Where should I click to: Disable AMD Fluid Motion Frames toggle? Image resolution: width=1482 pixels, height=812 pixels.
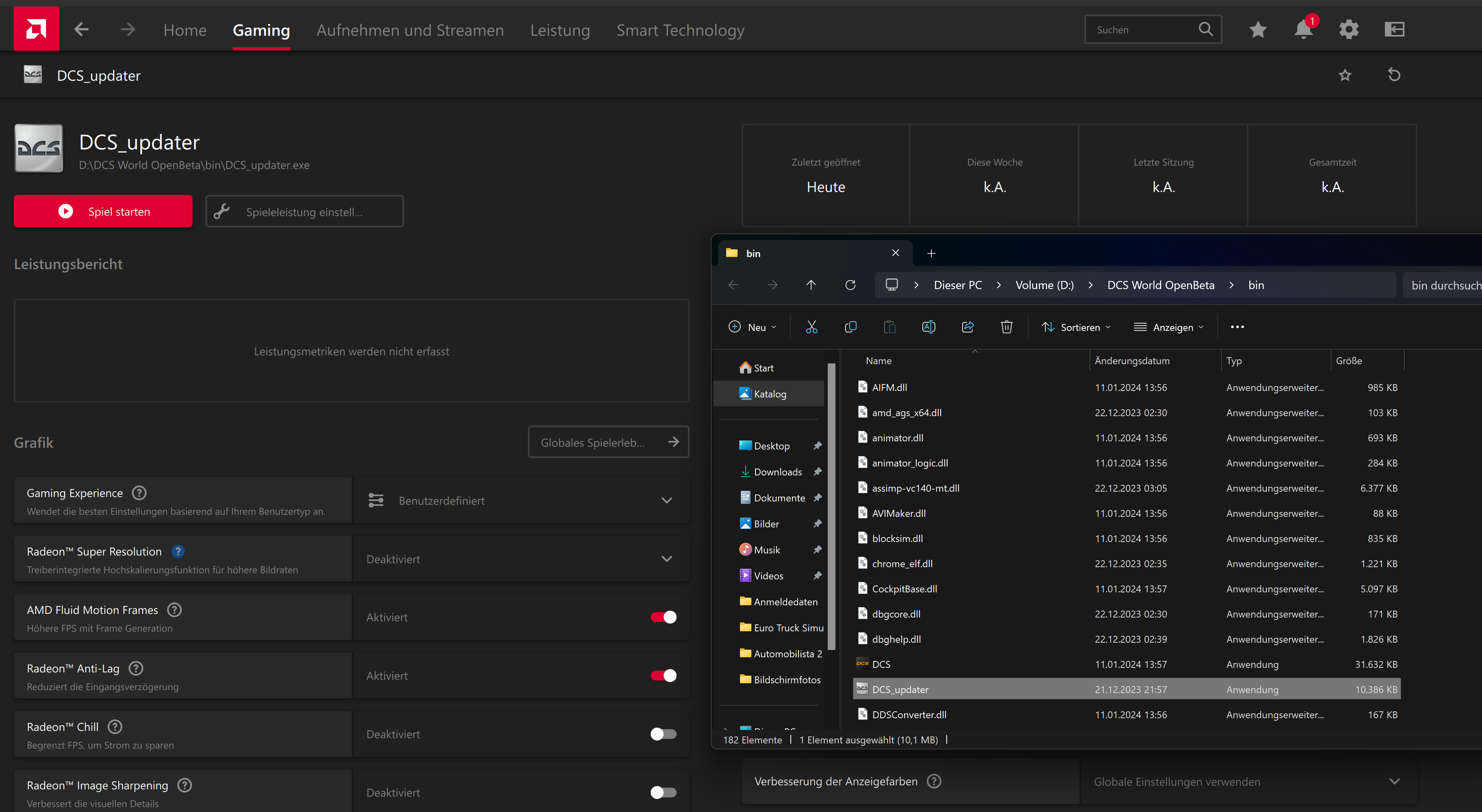663,617
